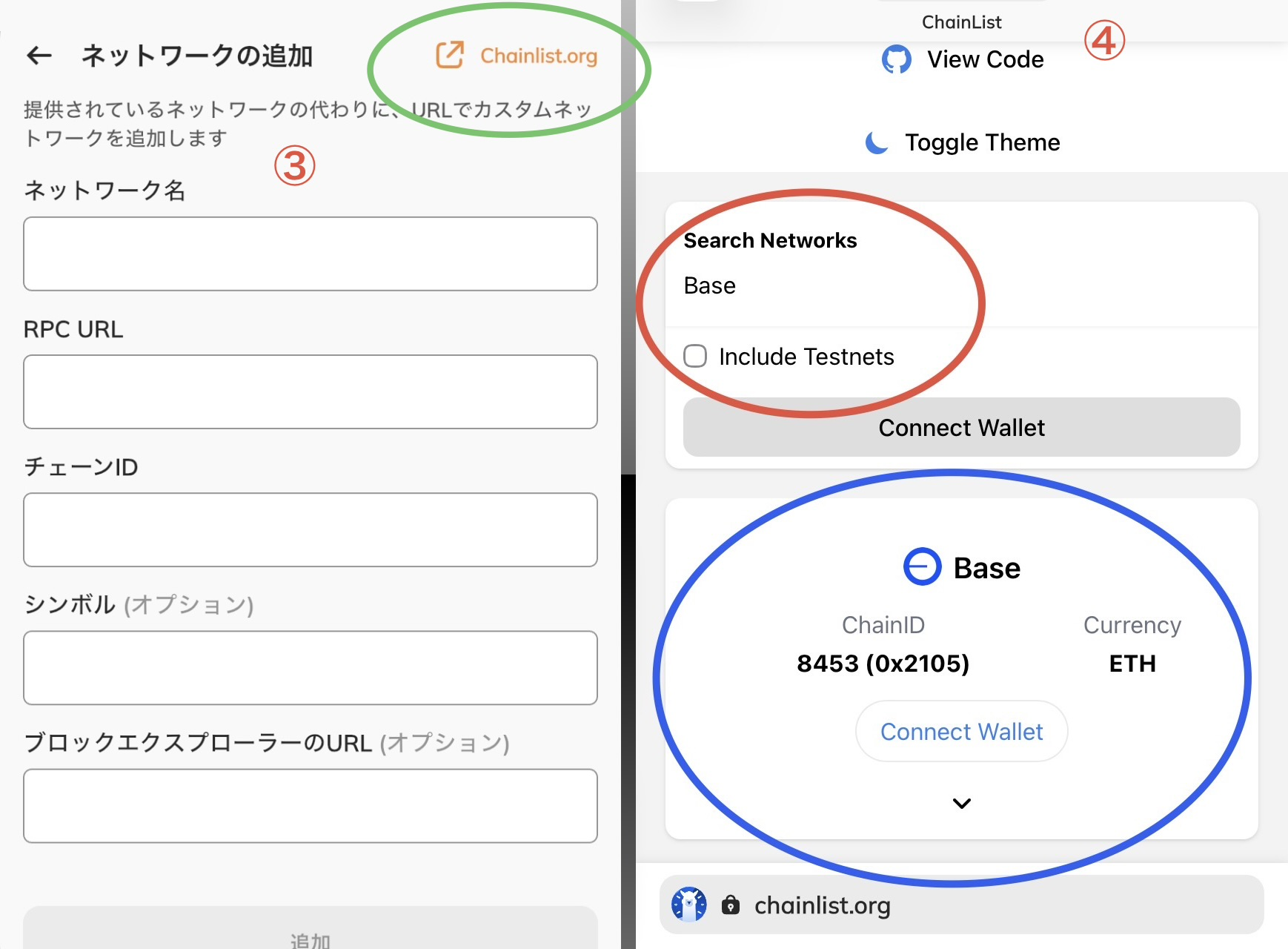Click the browser site avatar icon
Image resolution: width=1288 pixels, height=949 pixels.
689,905
